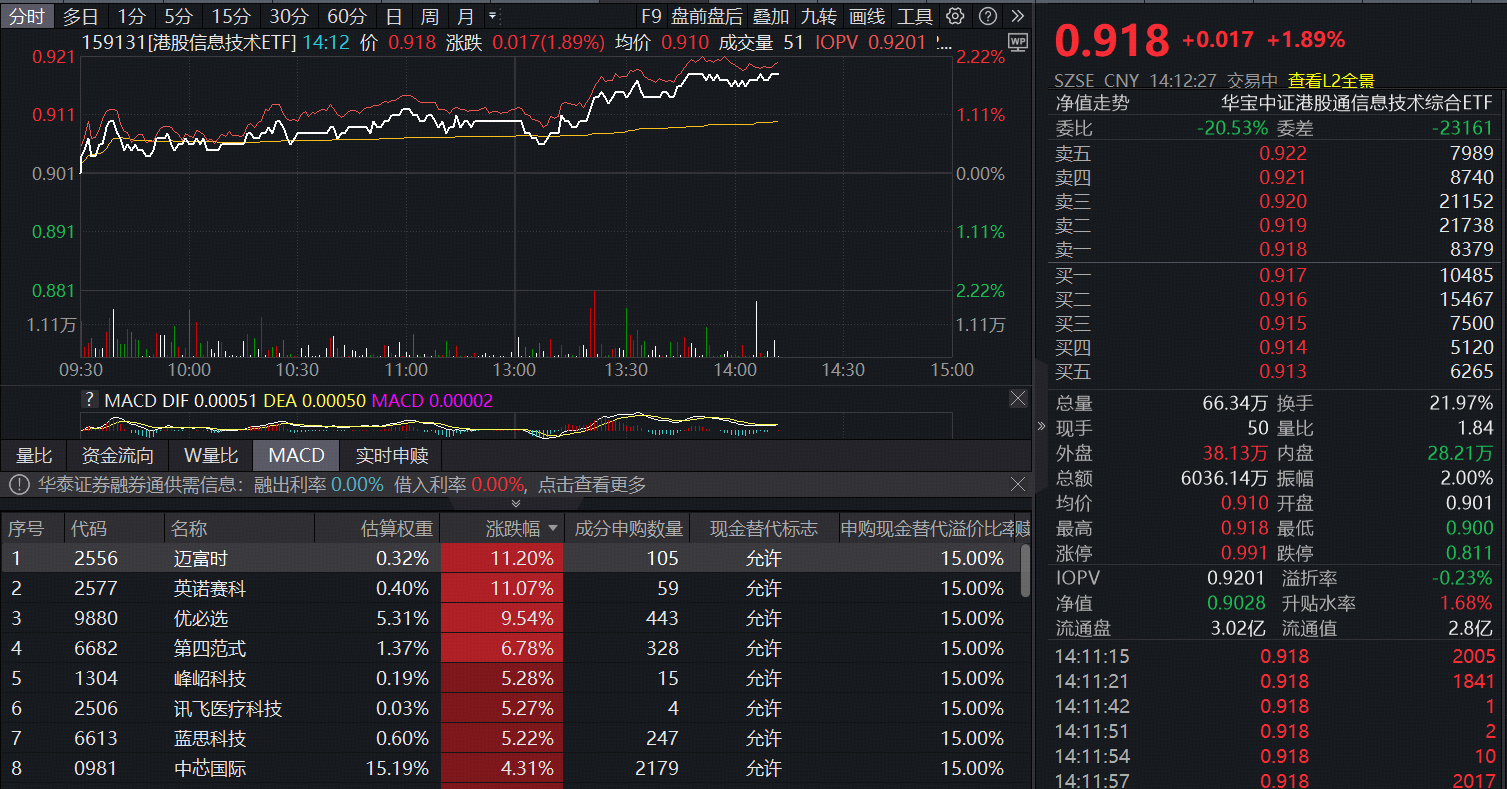Image resolution: width=1507 pixels, height=789 pixels.
Task: Expand more tools via the double-chevron
Action: pos(1017,16)
